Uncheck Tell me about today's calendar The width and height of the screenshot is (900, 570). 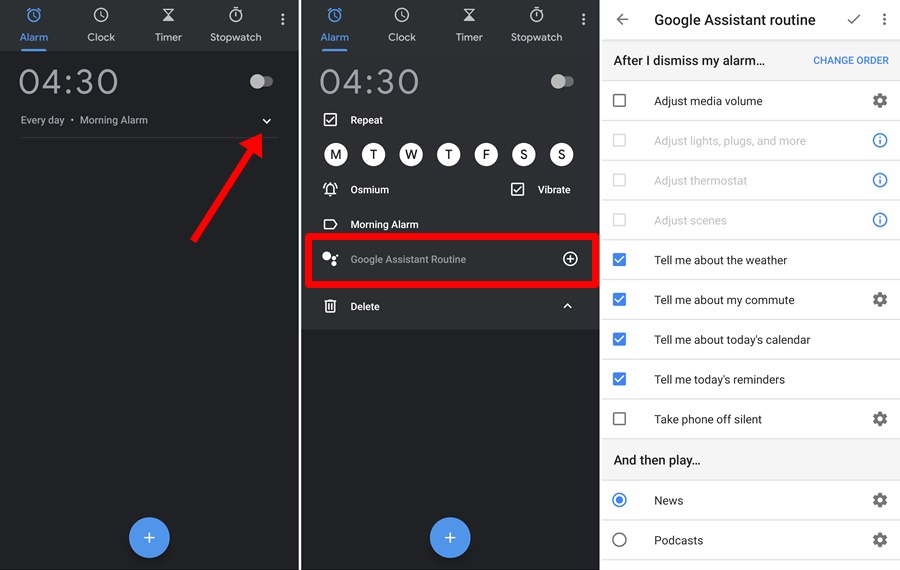click(619, 339)
